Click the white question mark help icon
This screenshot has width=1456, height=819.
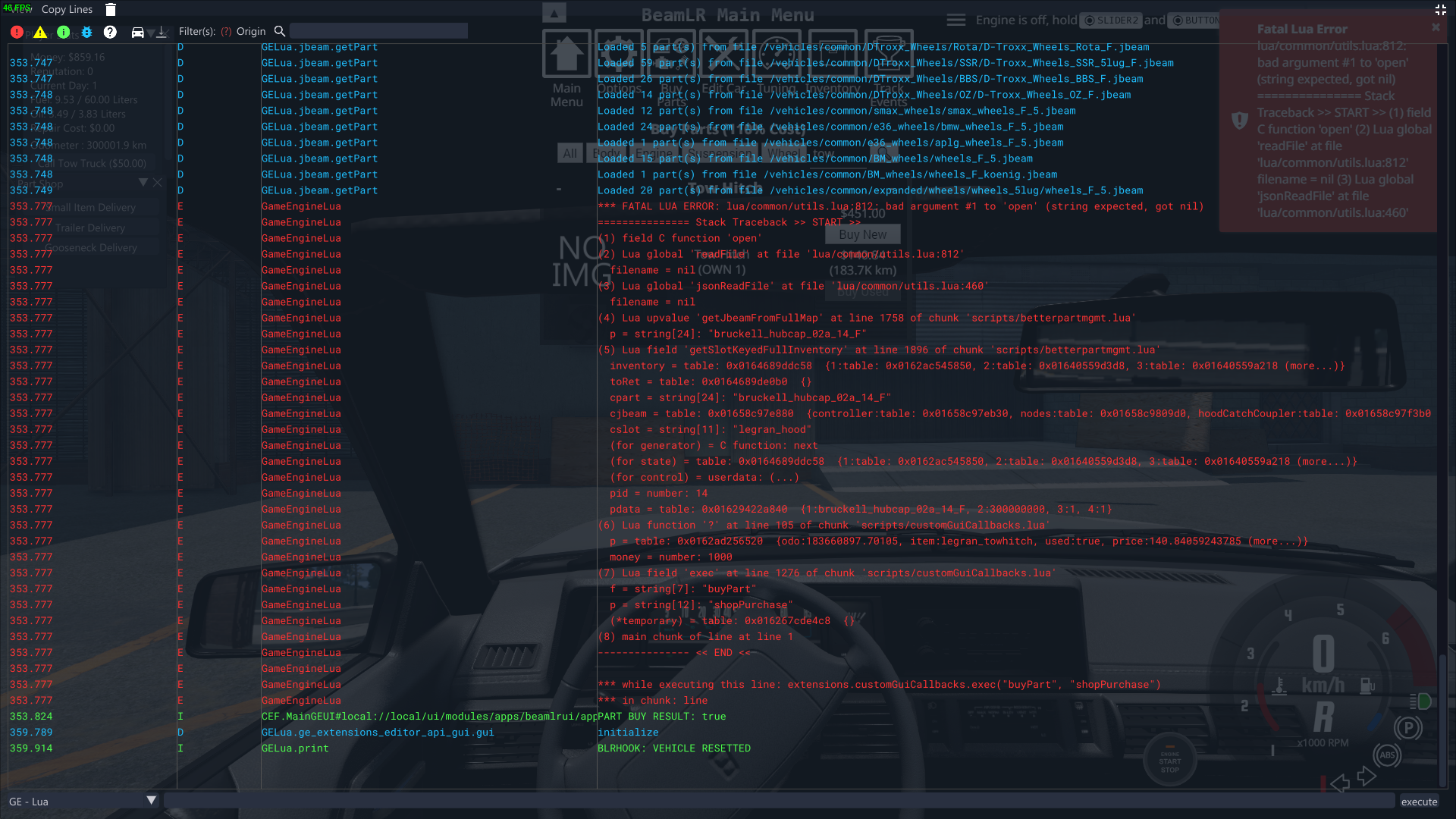click(110, 32)
